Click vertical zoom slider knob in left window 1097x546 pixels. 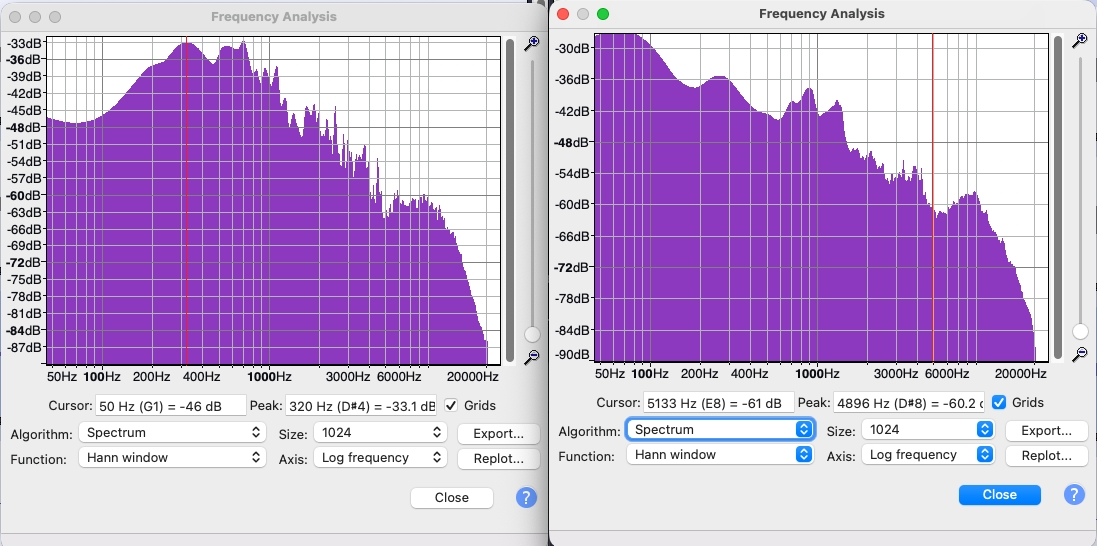point(532,334)
